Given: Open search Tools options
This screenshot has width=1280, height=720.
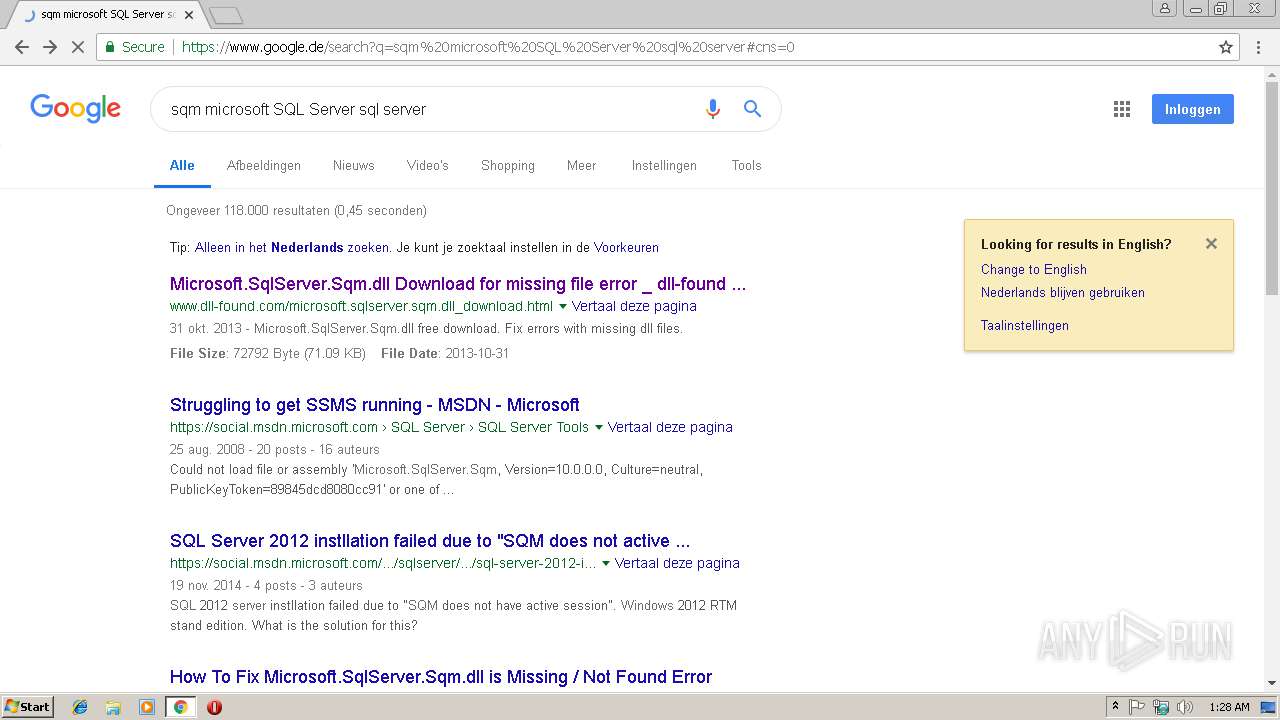Looking at the screenshot, I should point(746,166).
